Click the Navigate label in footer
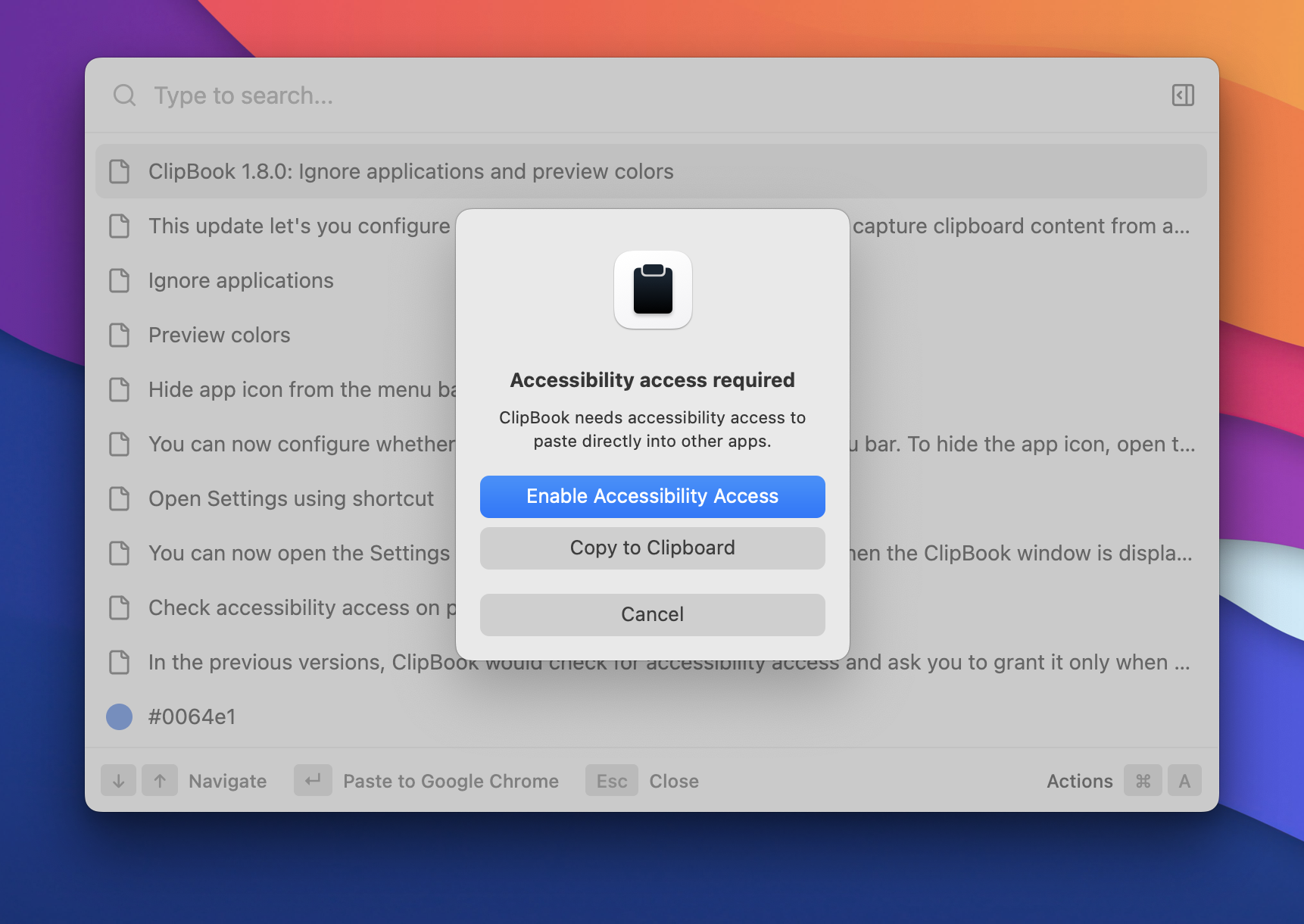Image resolution: width=1304 pixels, height=924 pixels. (x=228, y=781)
